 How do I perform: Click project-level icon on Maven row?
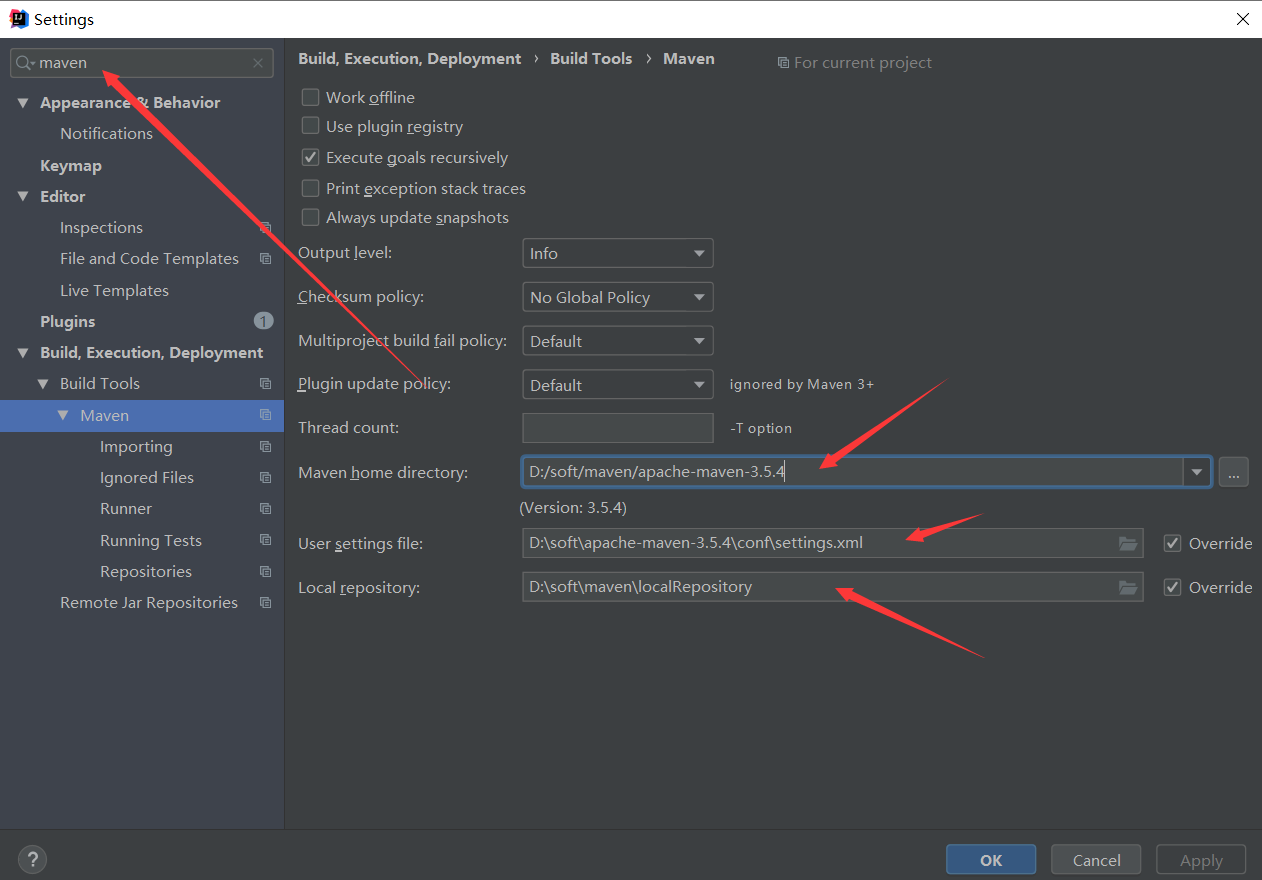pyautogui.click(x=265, y=415)
